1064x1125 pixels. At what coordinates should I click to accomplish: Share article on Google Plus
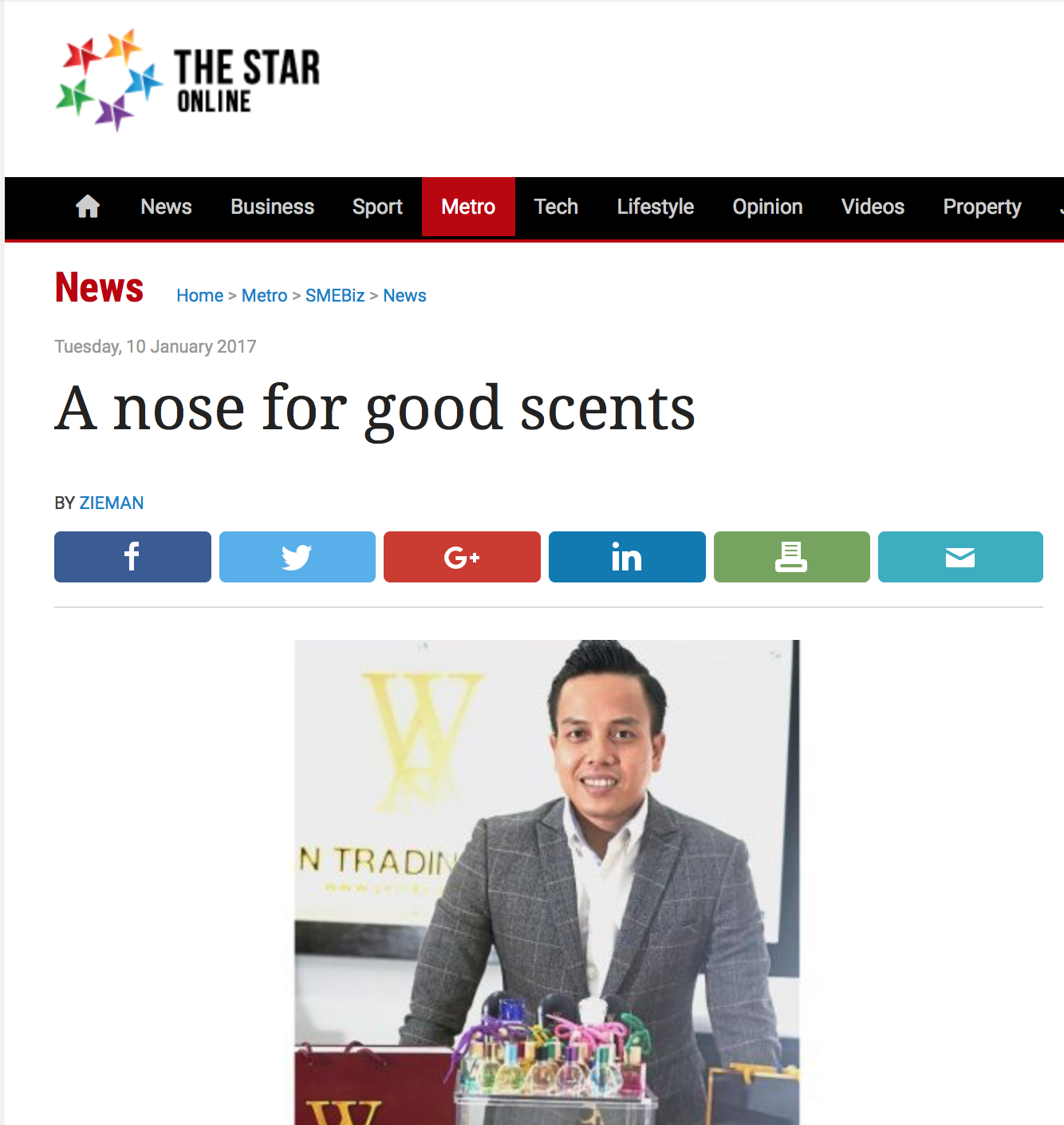(462, 557)
